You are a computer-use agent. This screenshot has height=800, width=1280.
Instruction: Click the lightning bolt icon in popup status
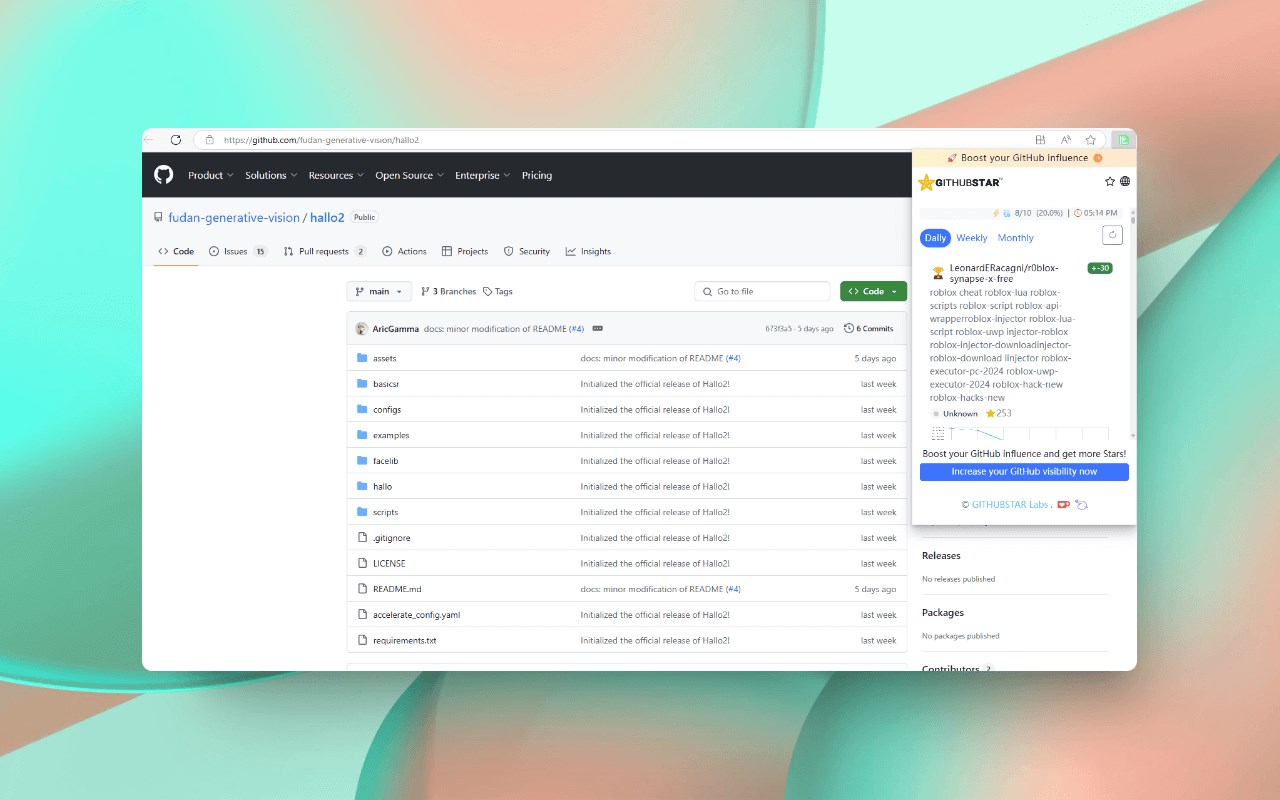(995, 213)
